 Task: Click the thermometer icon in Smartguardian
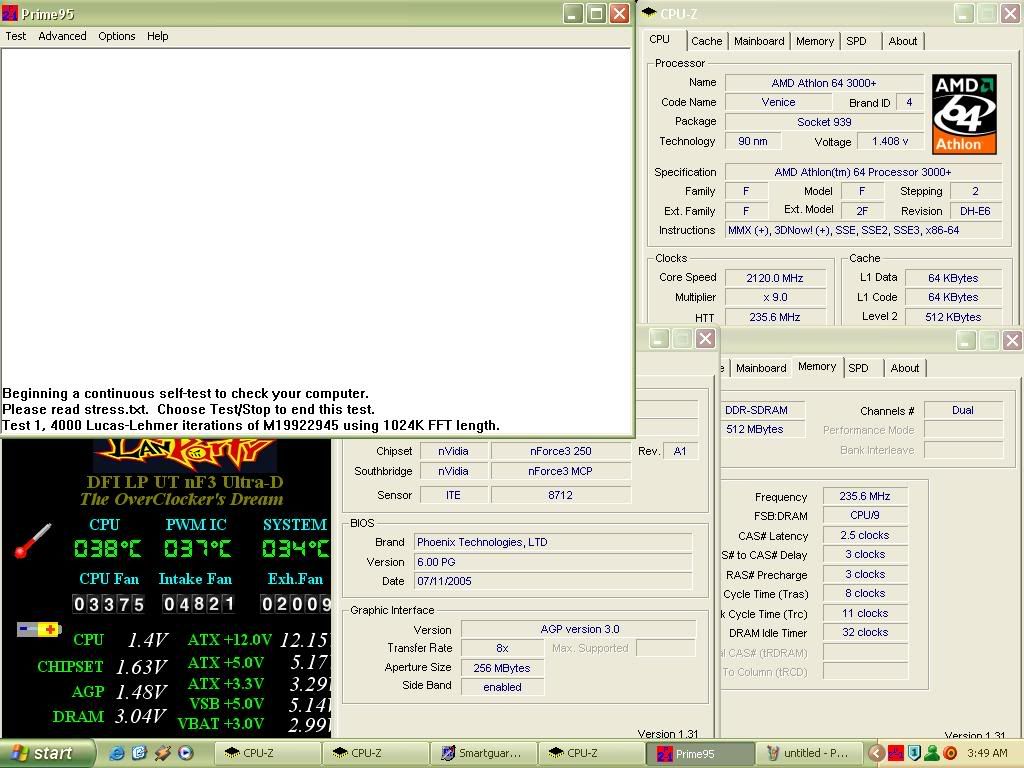click(33, 541)
